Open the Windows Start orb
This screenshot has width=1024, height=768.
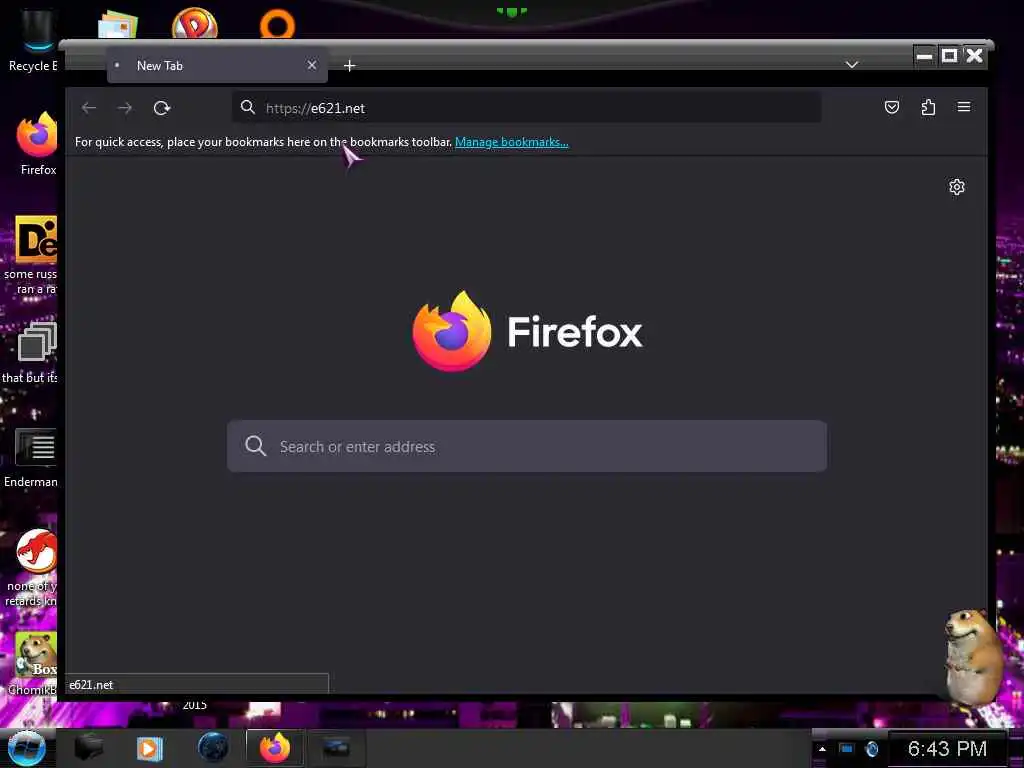click(x=26, y=748)
